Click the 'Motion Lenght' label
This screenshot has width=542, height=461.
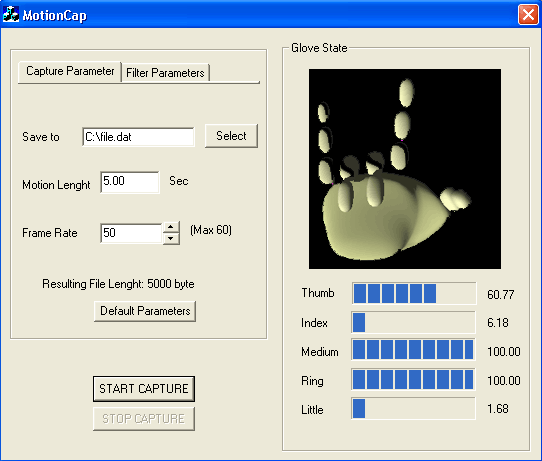click(x=56, y=185)
